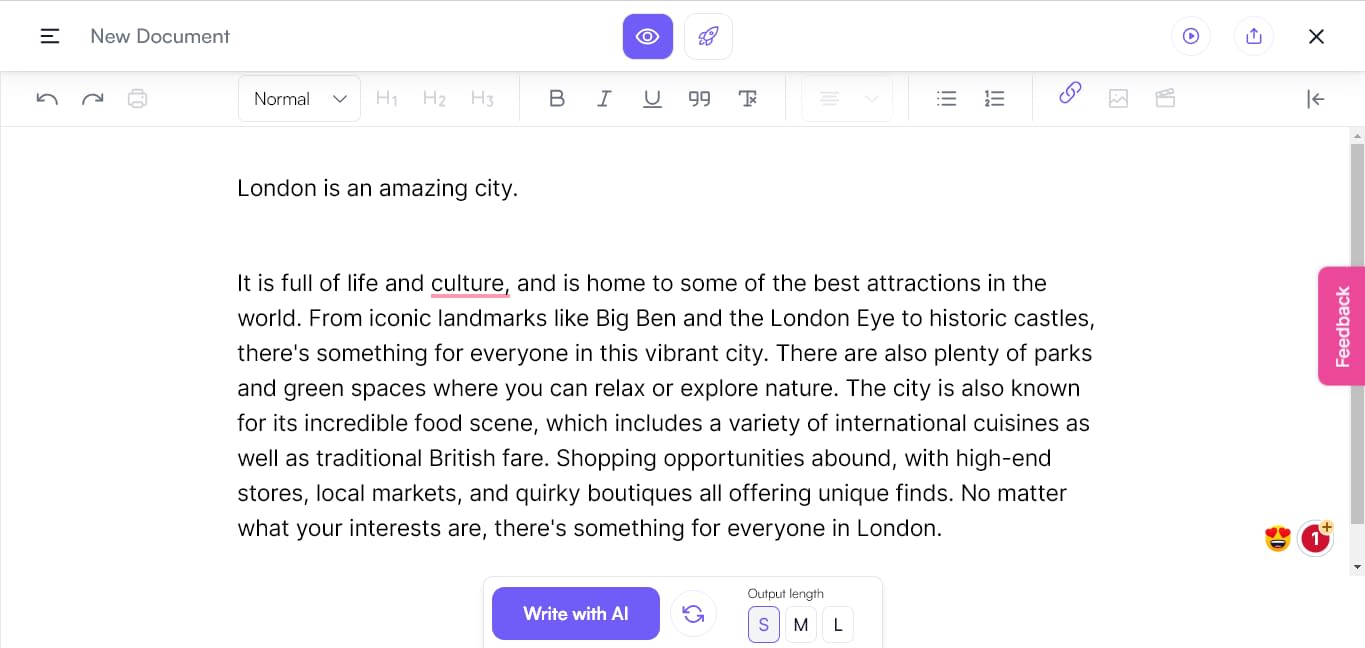React with the heart-eyes emoji
This screenshot has width=1365, height=648.
[x=1276, y=538]
